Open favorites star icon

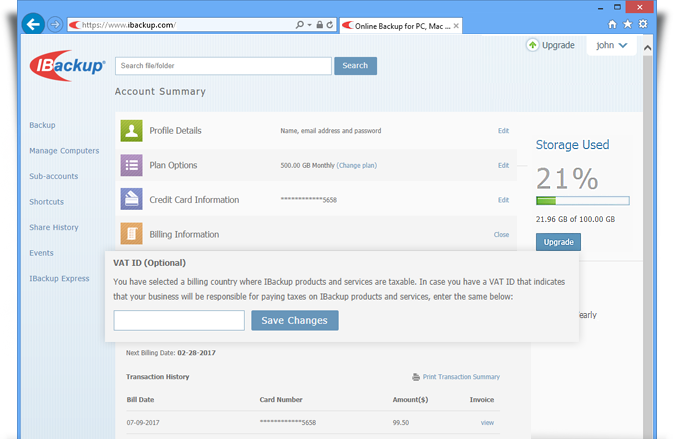coord(628,25)
